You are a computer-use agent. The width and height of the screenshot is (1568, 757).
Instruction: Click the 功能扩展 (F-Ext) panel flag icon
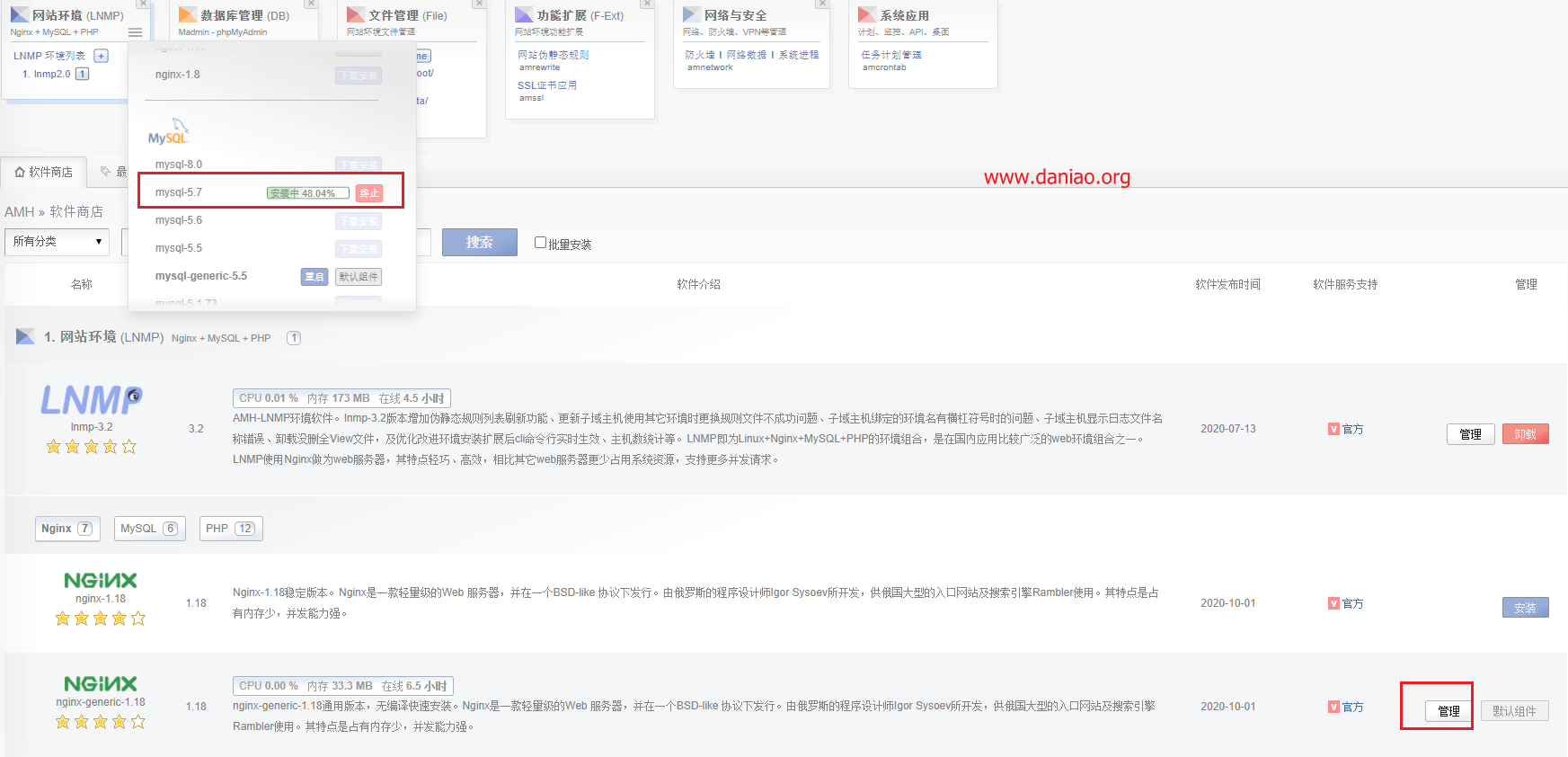click(524, 15)
